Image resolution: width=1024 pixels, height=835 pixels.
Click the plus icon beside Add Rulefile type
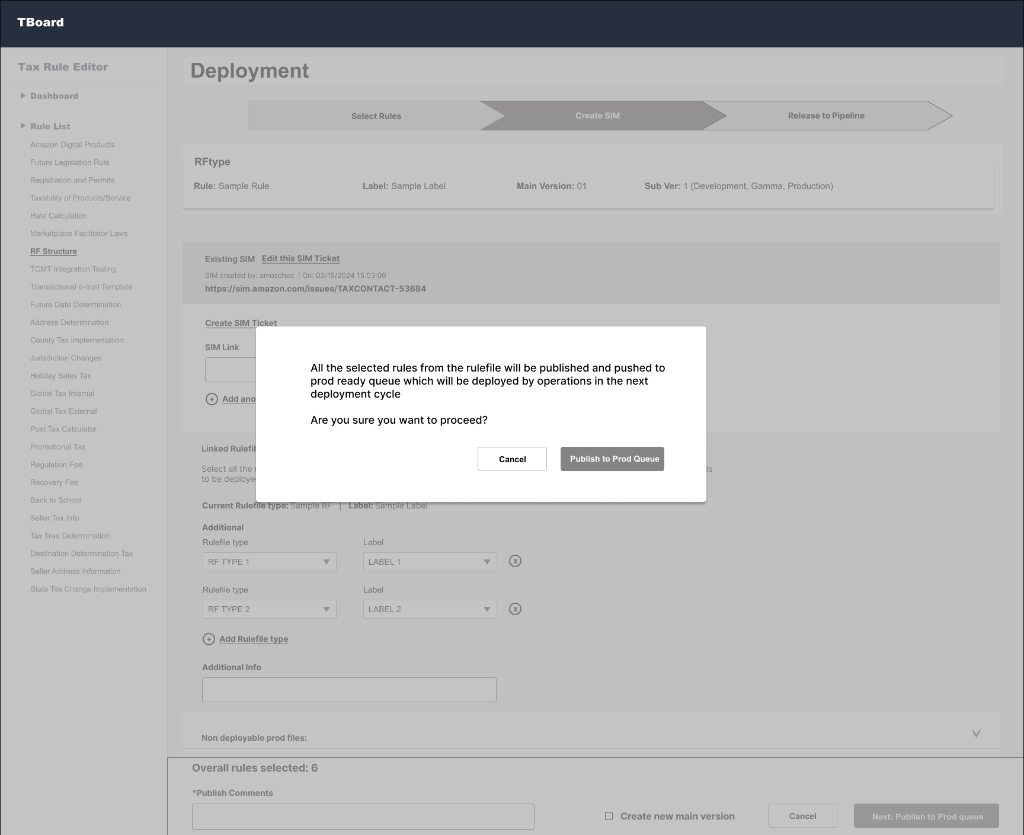tap(210, 640)
